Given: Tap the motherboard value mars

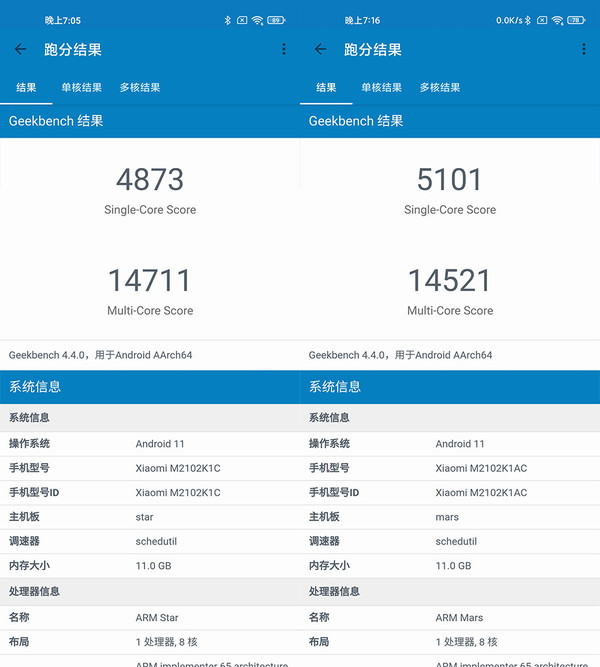Looking at the screenshot, I should 447,517.
